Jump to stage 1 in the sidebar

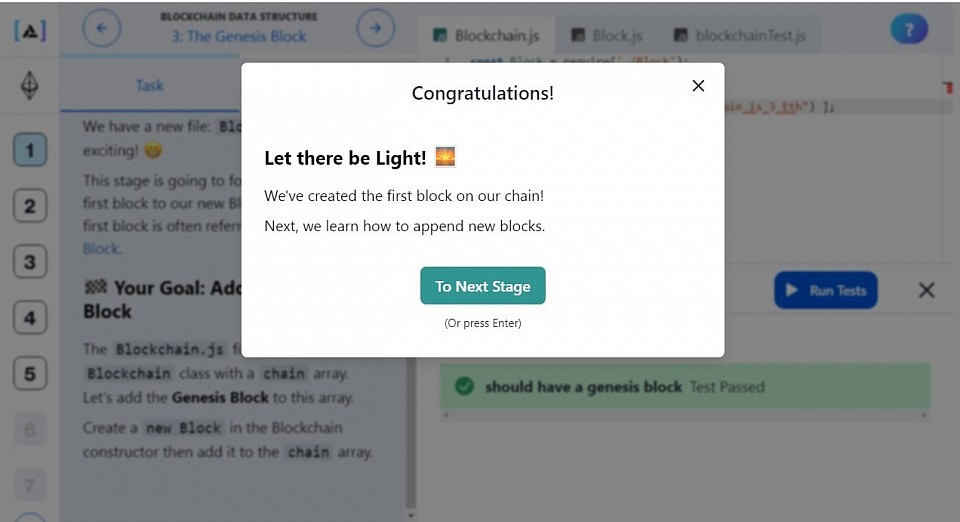(x=30, y=150)
